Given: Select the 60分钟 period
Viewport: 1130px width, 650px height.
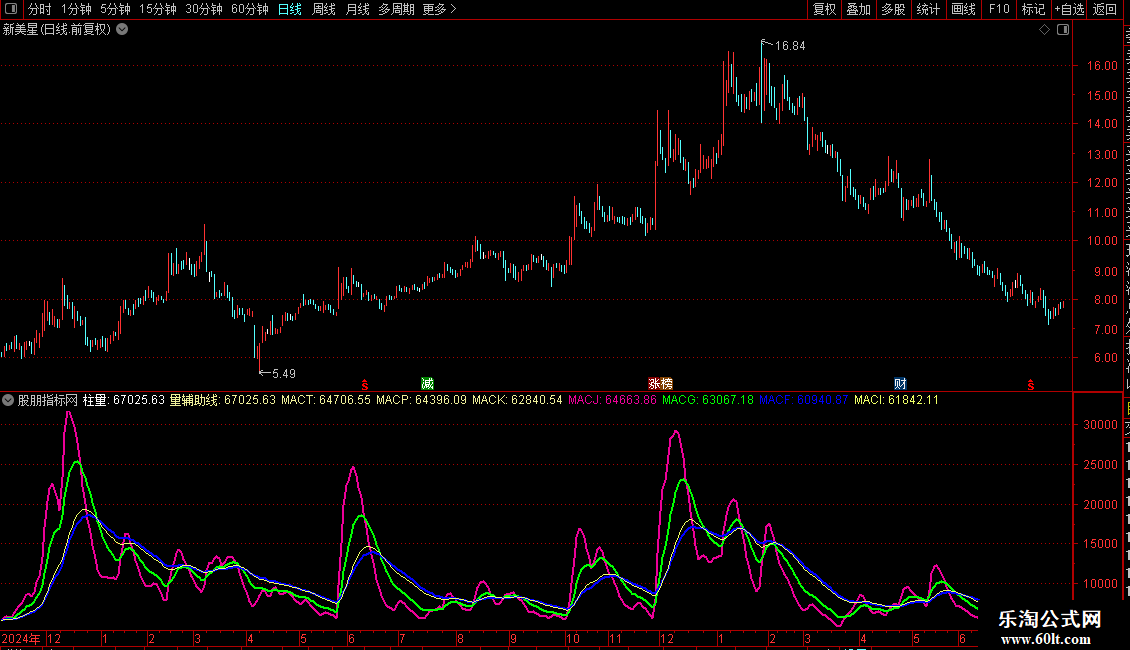Looking at the screenshot, I should tap(250, 9).
